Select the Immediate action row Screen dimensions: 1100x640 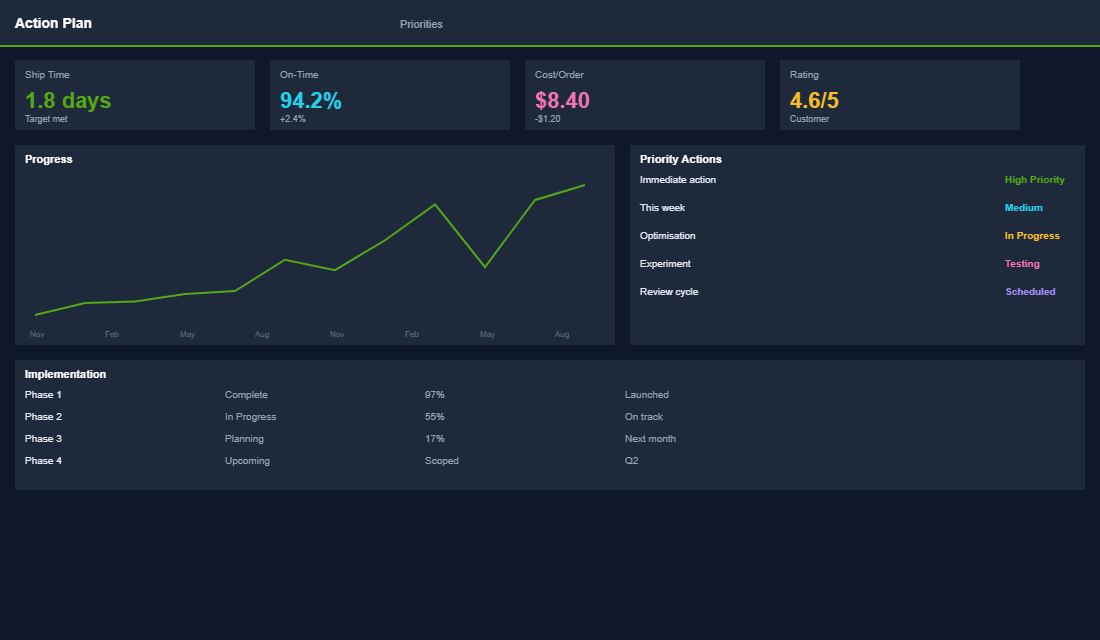coord(678,179)
